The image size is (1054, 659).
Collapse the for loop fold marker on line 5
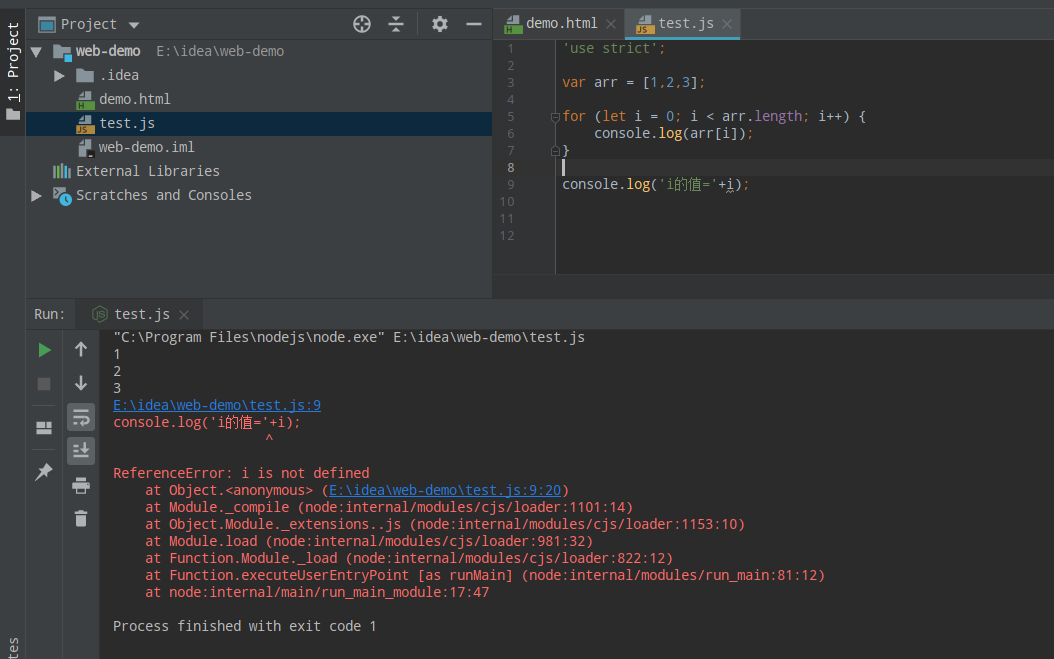[555, 117]
